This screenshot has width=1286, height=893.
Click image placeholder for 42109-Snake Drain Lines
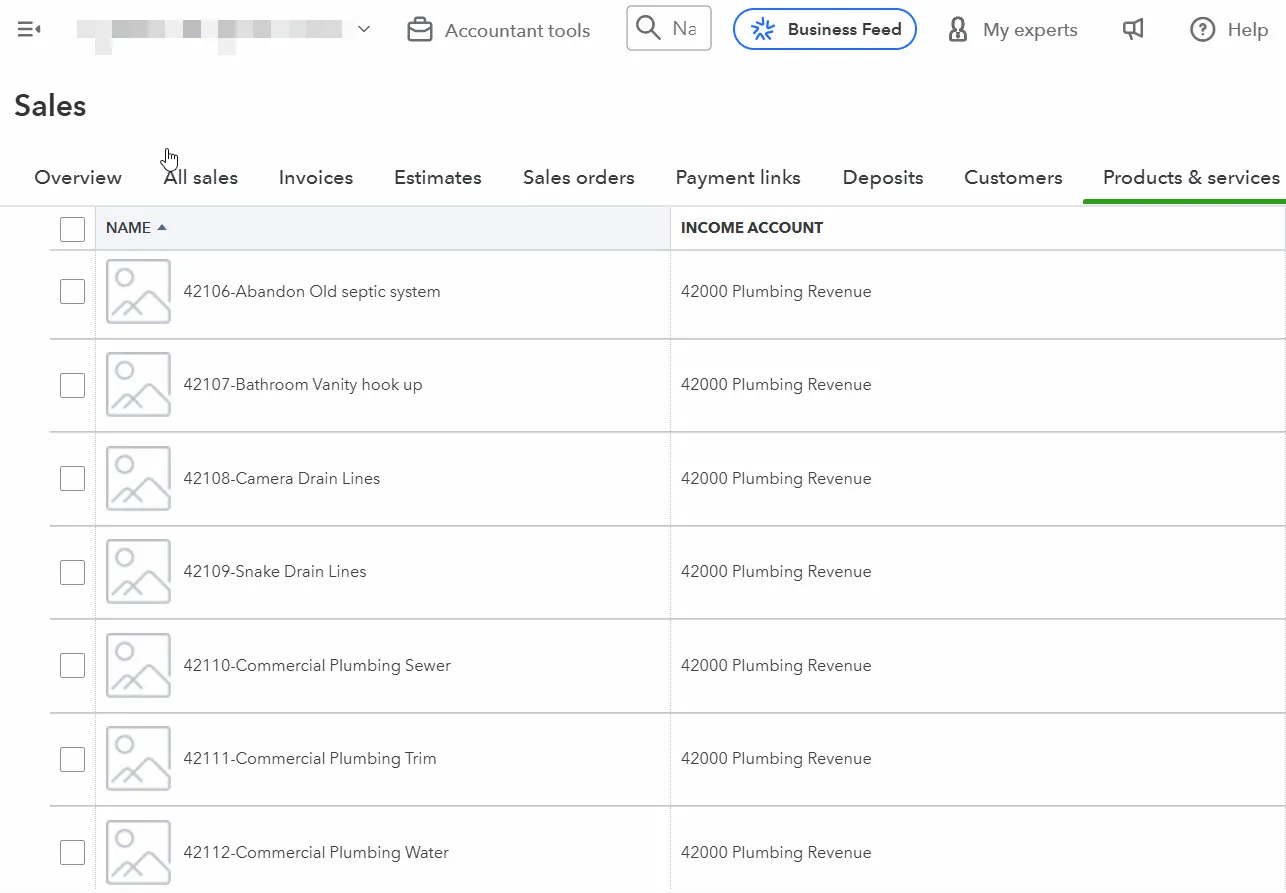click(138, 572)
